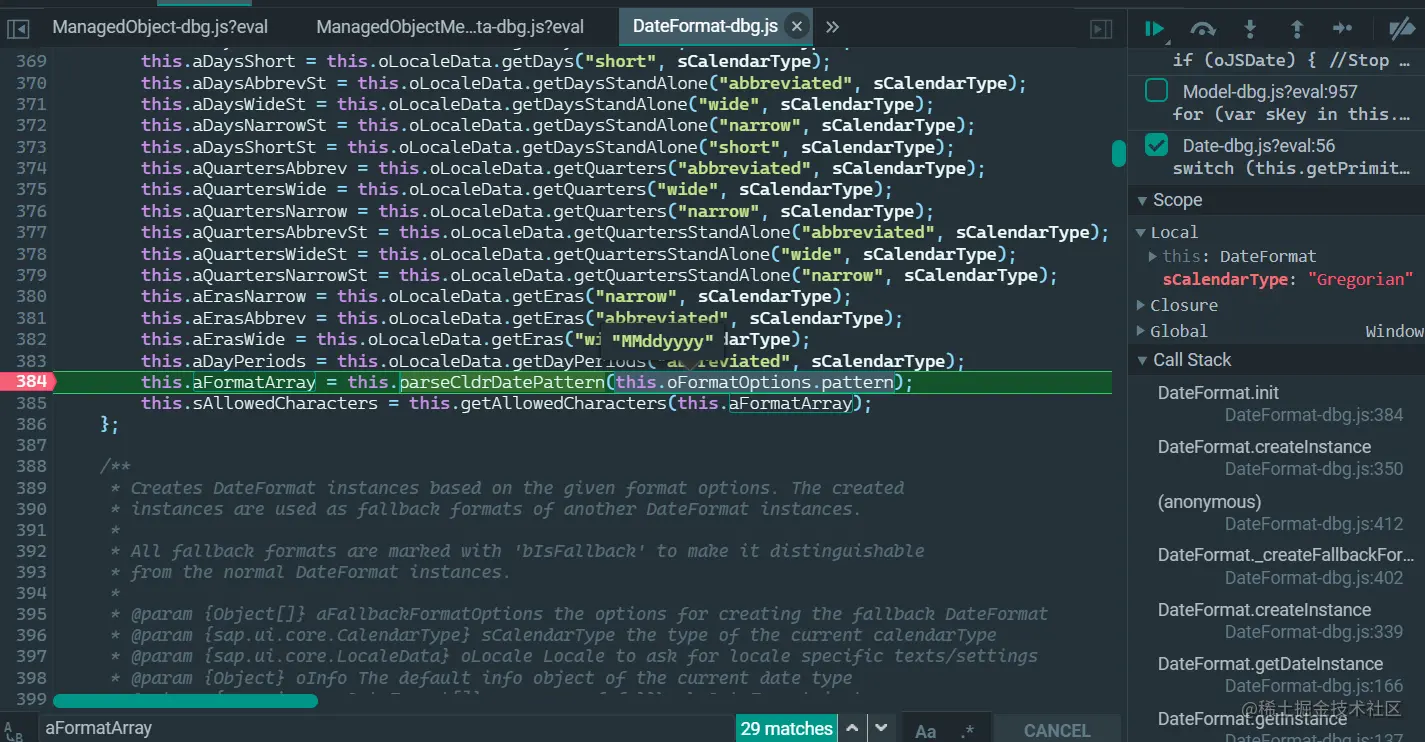Image resolution: width=1425 pixels, height=742 pixels.
Task: Toggle the replace field icon in search bar
Action: tap(14, 729)
